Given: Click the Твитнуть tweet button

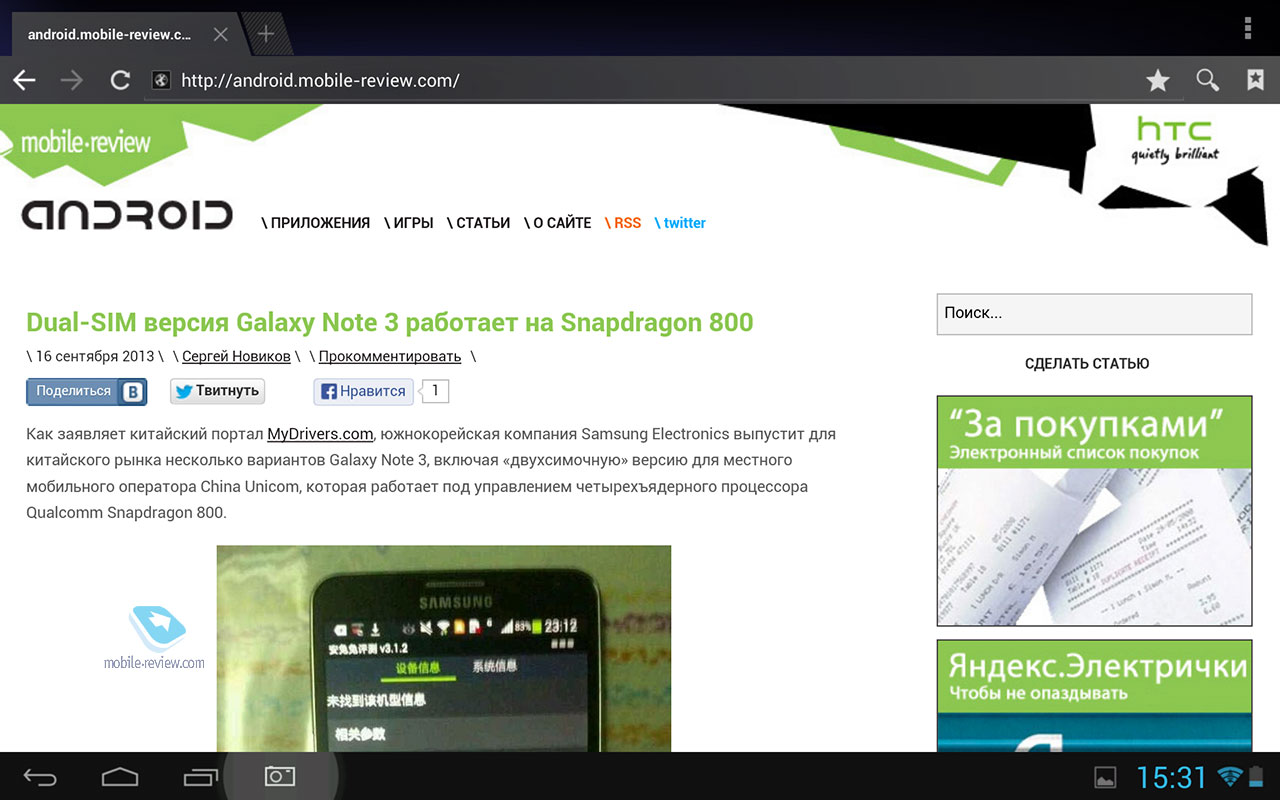Looking at the screenshot, I should click(x=216, y=391).
